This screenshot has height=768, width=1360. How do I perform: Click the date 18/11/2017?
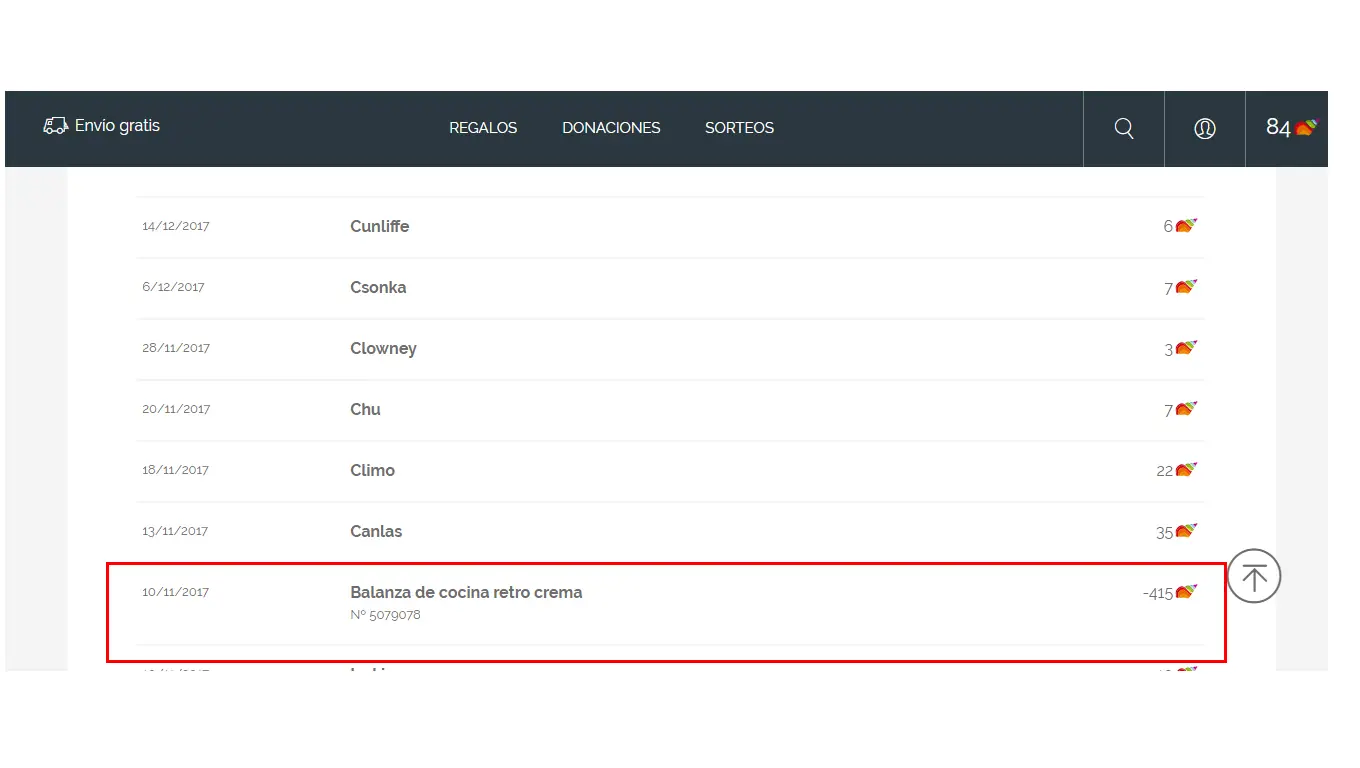coord(176,470)
